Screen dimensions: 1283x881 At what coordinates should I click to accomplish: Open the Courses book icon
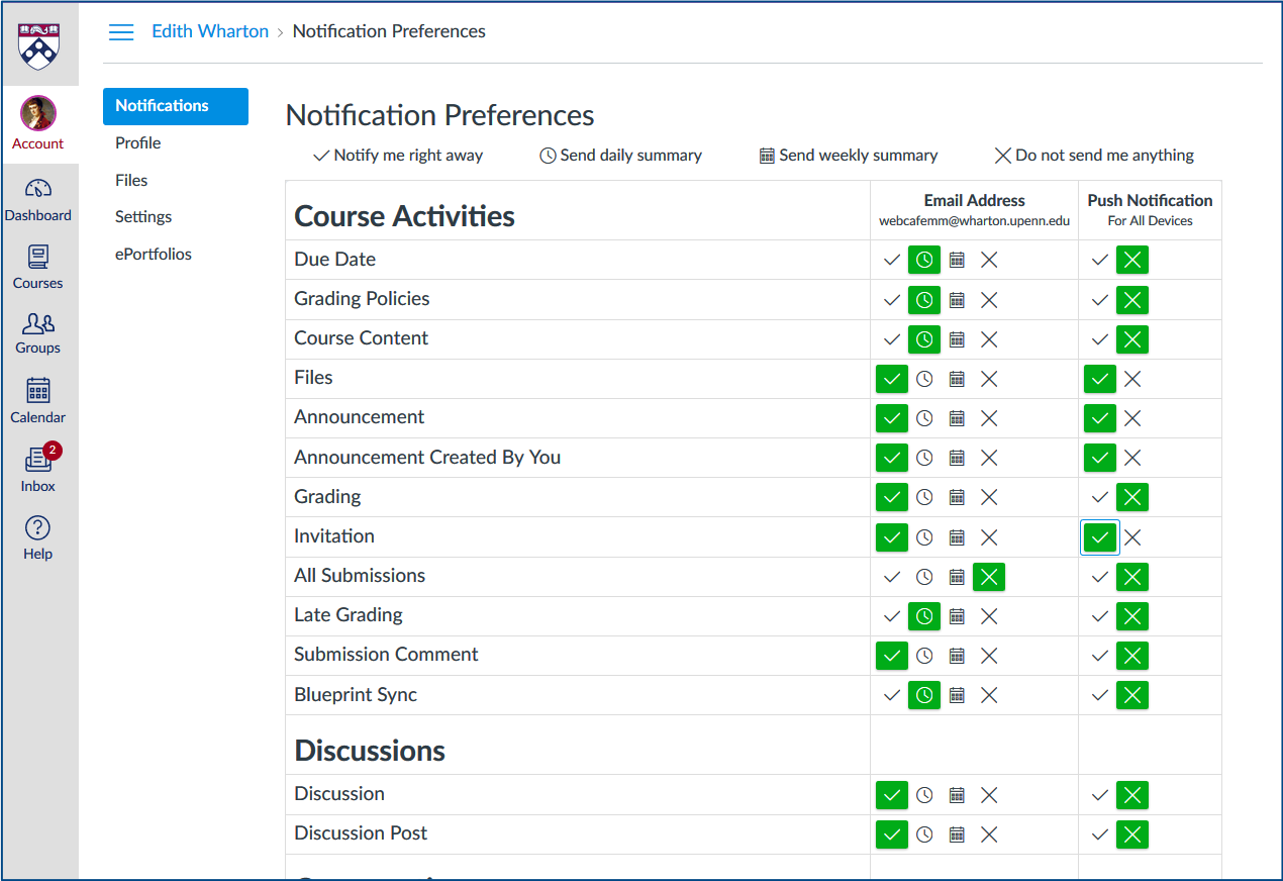(x=38, y=258)
